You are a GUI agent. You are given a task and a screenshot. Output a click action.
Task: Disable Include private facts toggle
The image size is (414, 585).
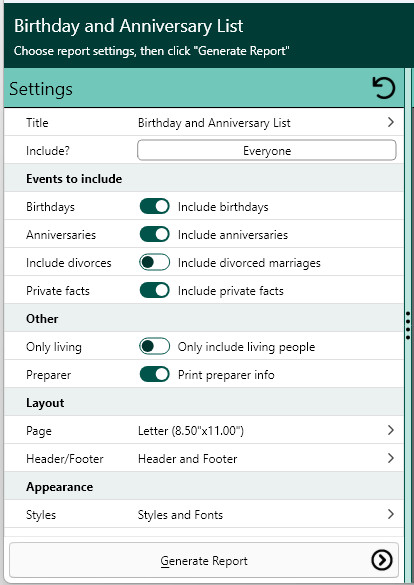pos(154,290)
